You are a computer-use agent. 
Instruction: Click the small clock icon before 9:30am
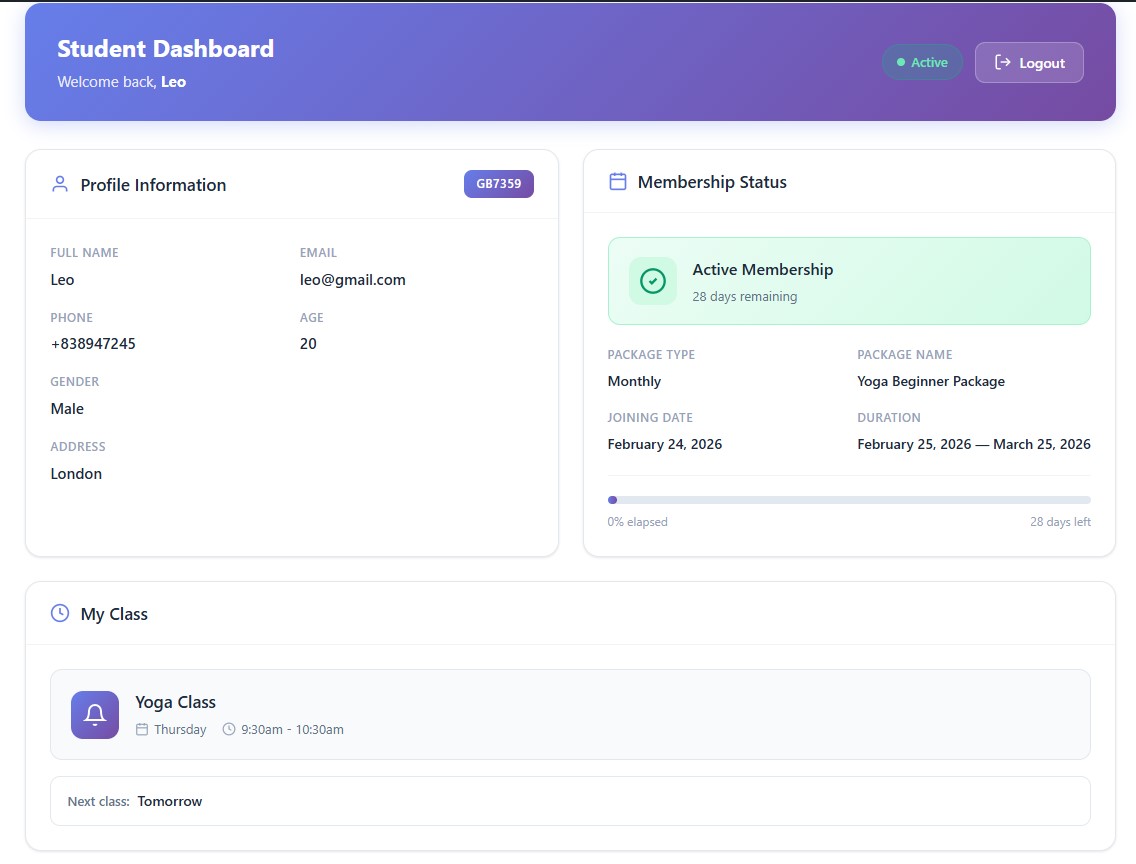point(229,730)
